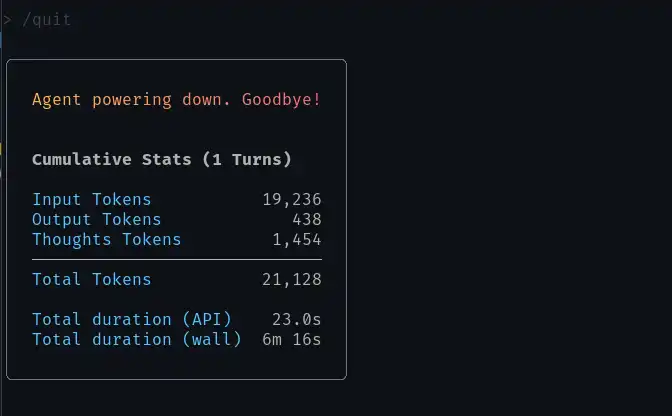The height and width of the screenshot is (416, 672).
Task: Click the Thoughts Tokens label
Action: point(106,239)
